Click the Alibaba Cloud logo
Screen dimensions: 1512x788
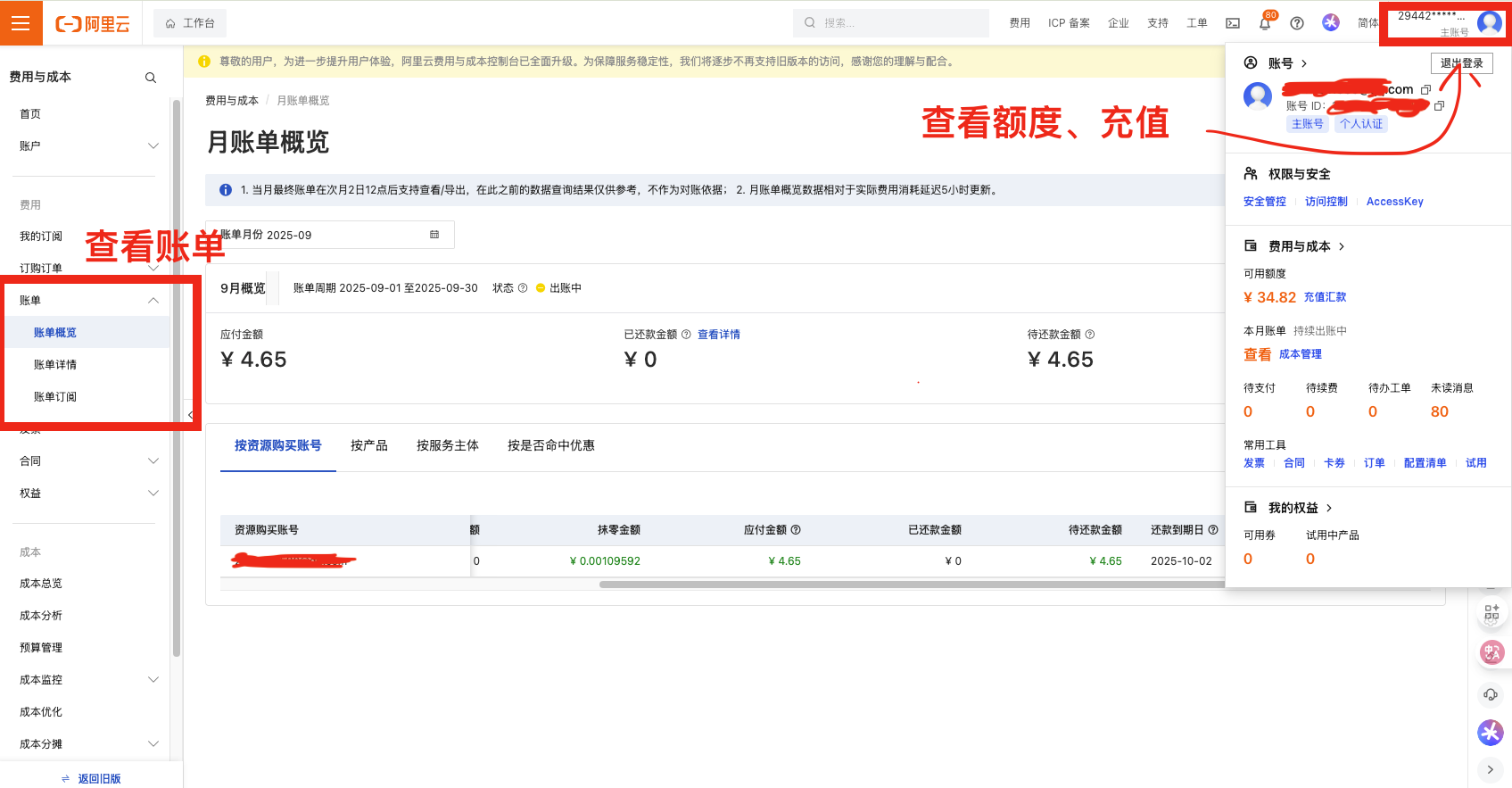(x=93, y=24)
